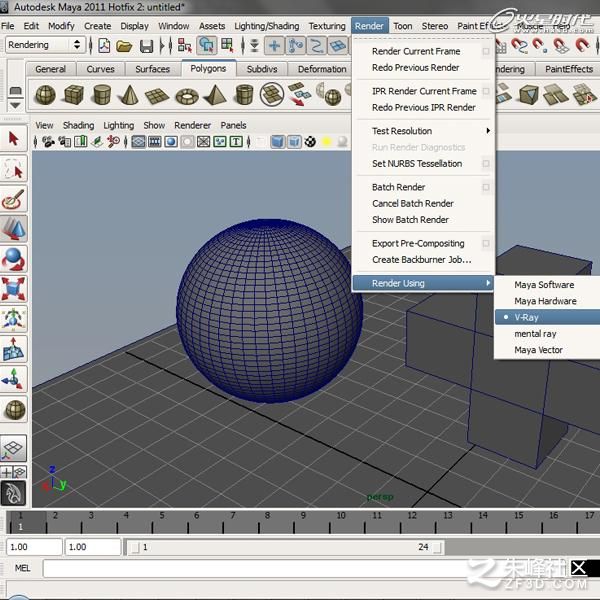Open Render Current Frame option box
The width and height of the screenshot is (600, 600).
click(x=486, y=51)
